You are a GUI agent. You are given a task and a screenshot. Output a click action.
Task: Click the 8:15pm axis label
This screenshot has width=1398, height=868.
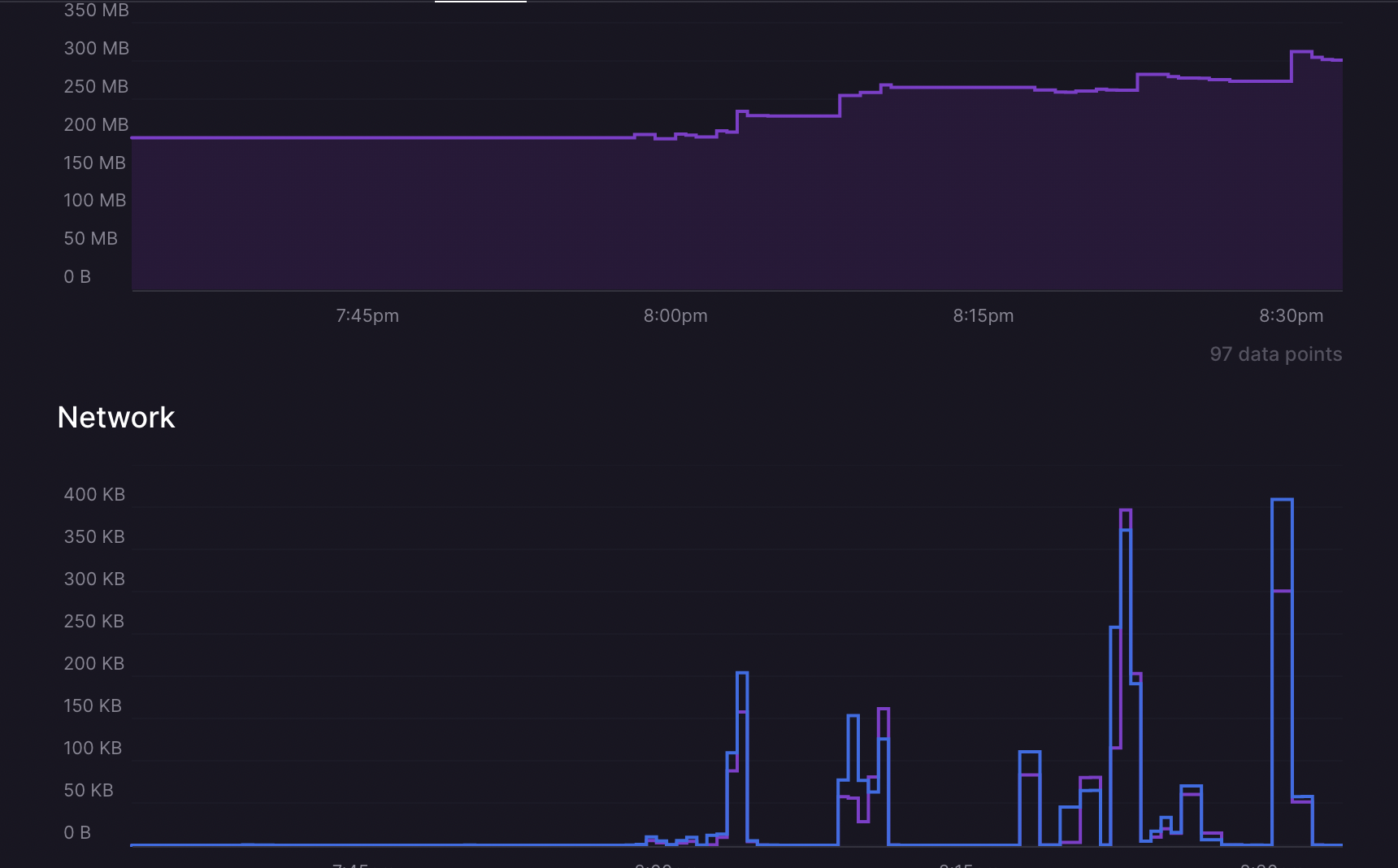click(x=982, y=316)
